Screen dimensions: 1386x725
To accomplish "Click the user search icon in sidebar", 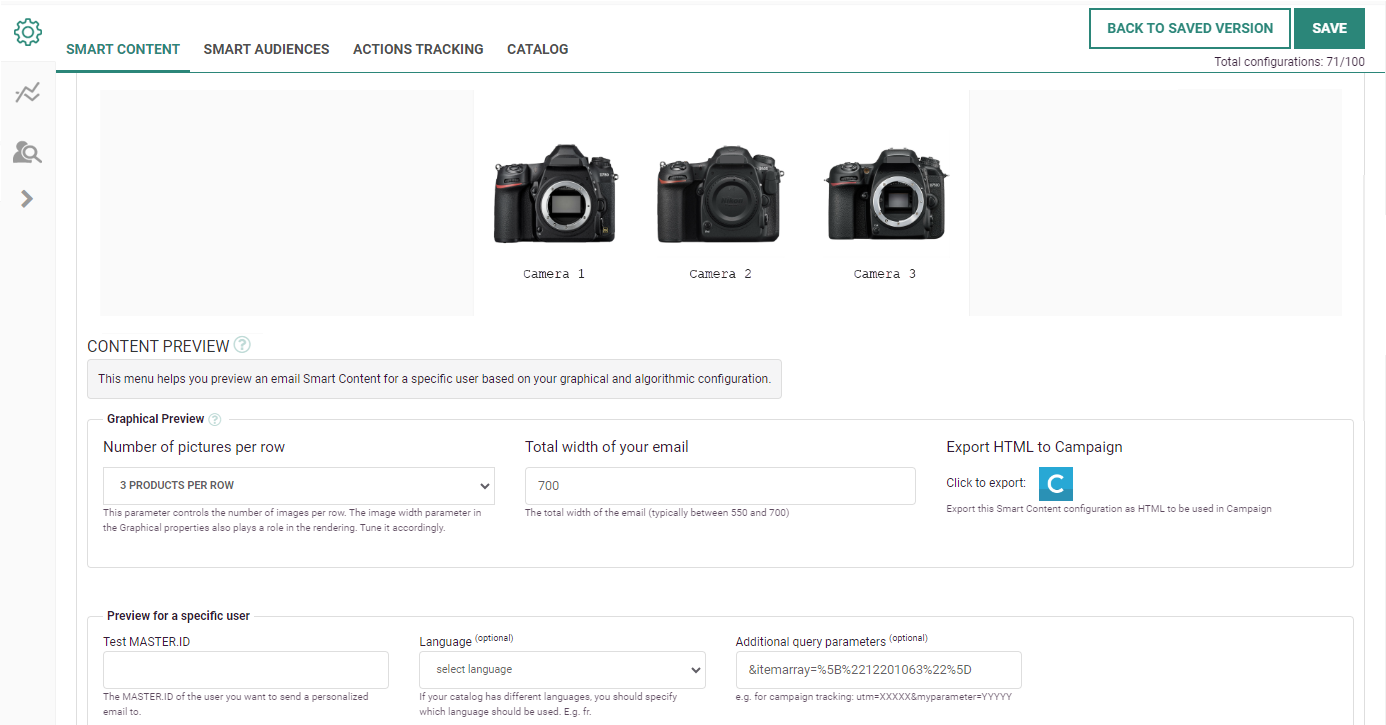I will (28, 152).
